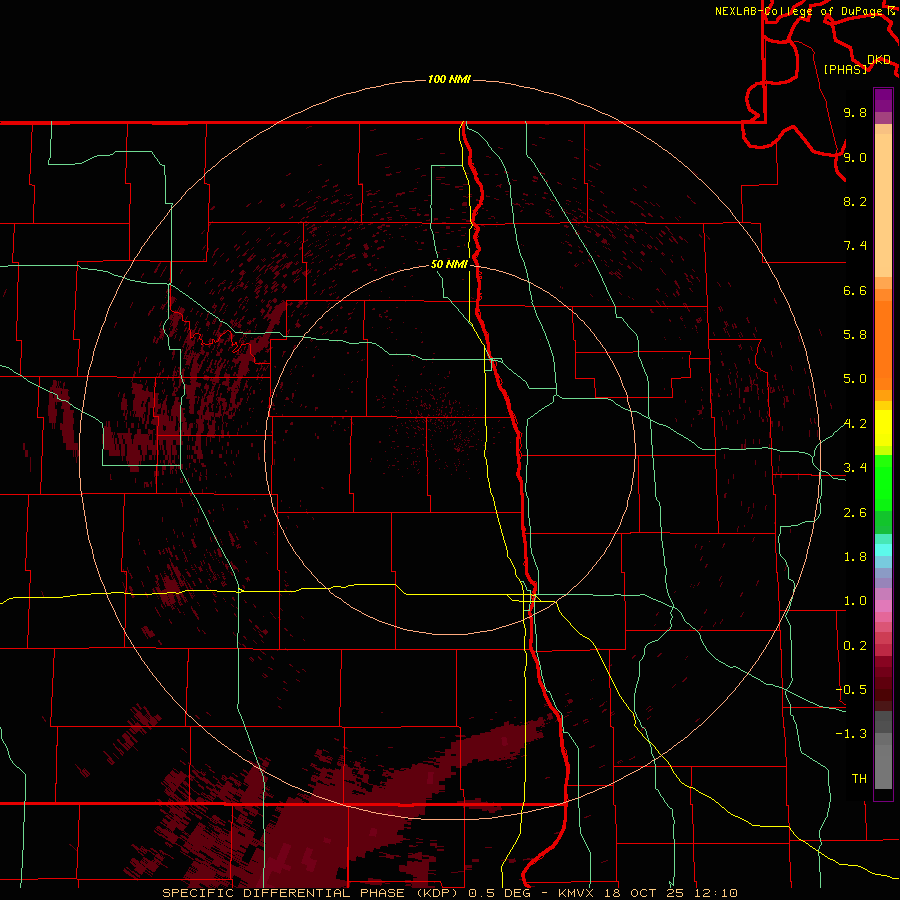Click the 4.2 legend value
This screenshot has width=900, height=900.
855,424
